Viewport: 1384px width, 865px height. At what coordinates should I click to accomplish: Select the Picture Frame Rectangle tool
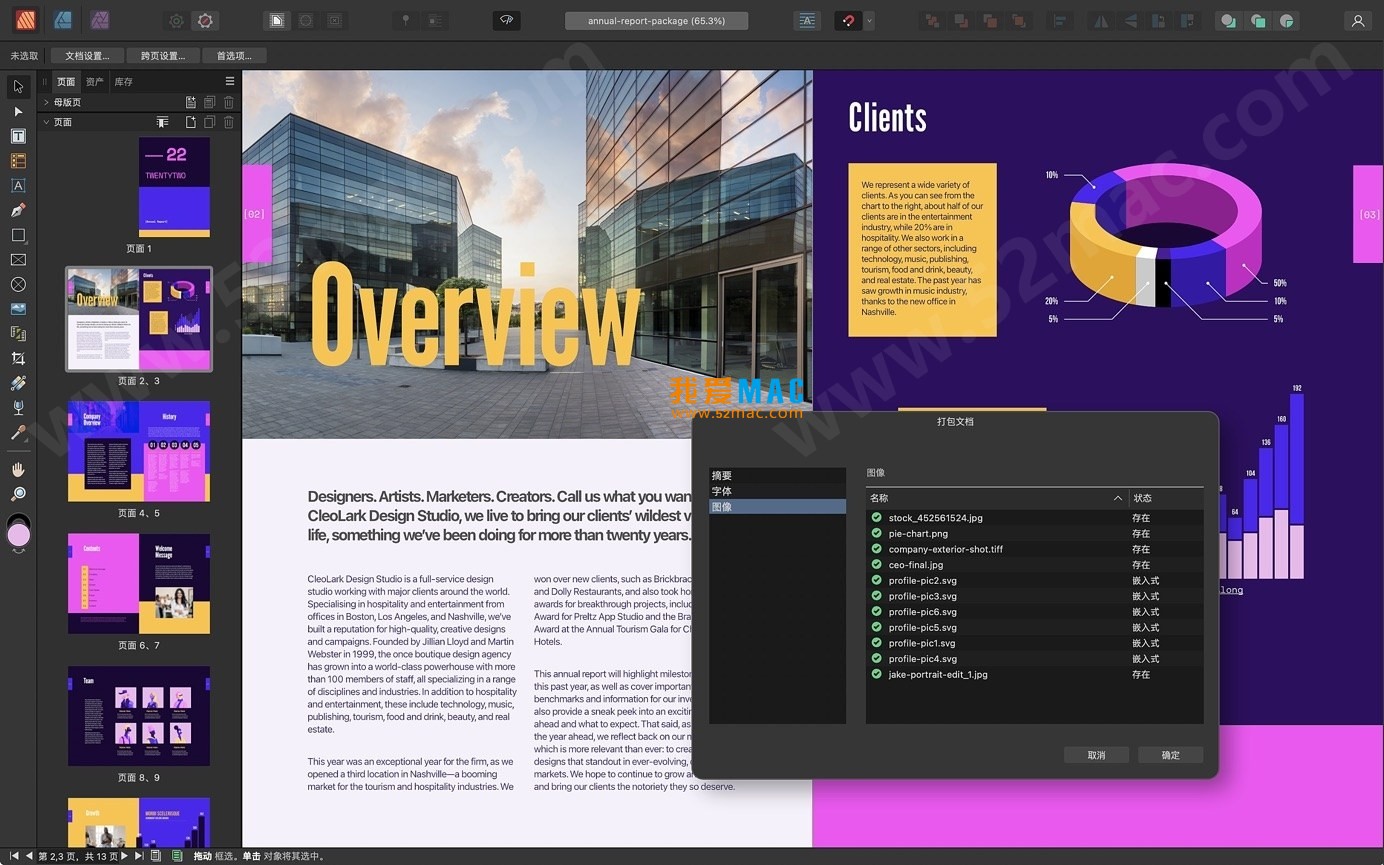point(18,260)
